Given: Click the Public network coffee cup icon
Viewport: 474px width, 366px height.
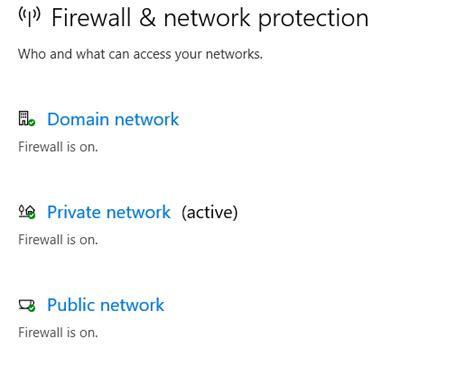Looking at the screenshot, I should 27,305.
